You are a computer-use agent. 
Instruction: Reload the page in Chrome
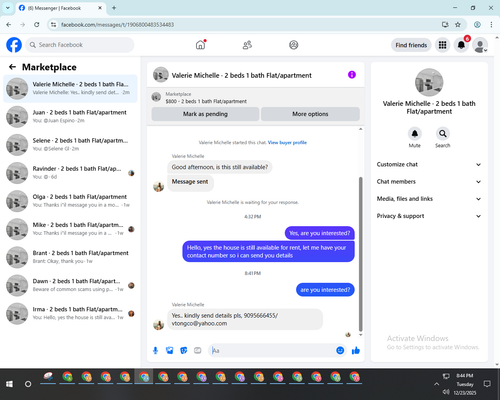(37, 25)
